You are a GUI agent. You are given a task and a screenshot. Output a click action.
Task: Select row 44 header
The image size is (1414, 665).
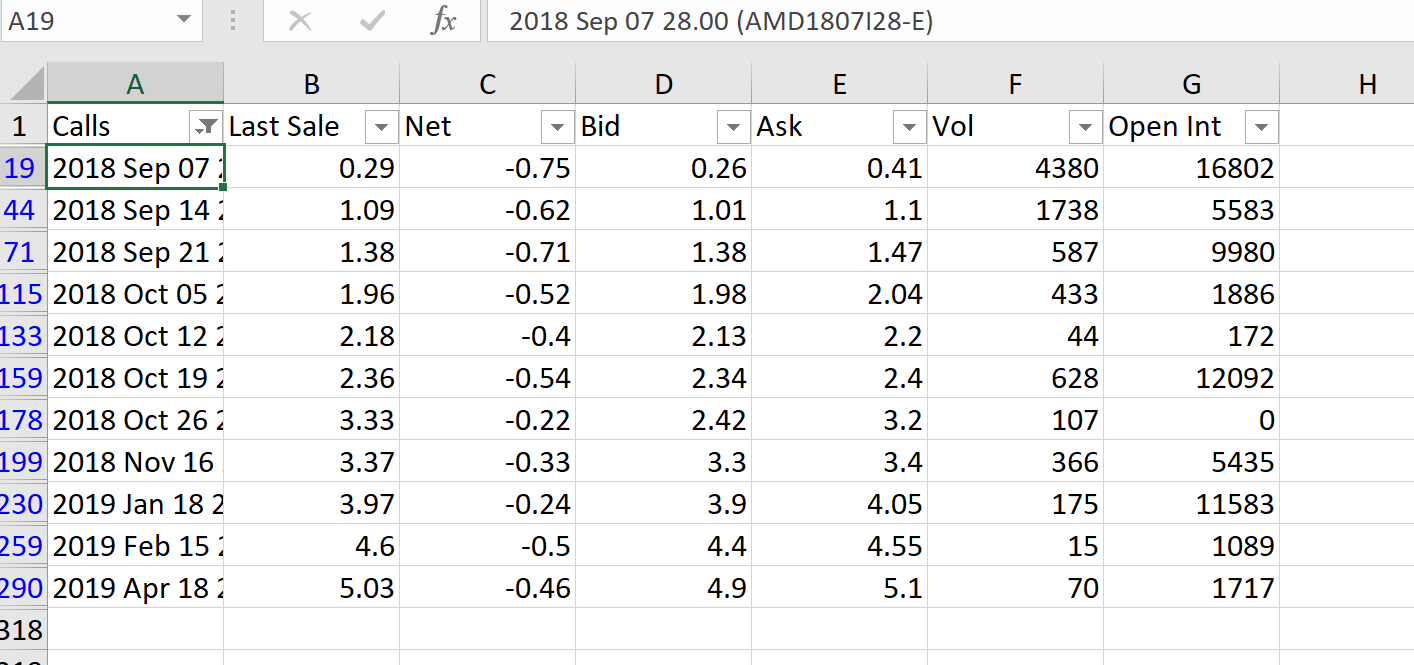(x=22, y=210)
